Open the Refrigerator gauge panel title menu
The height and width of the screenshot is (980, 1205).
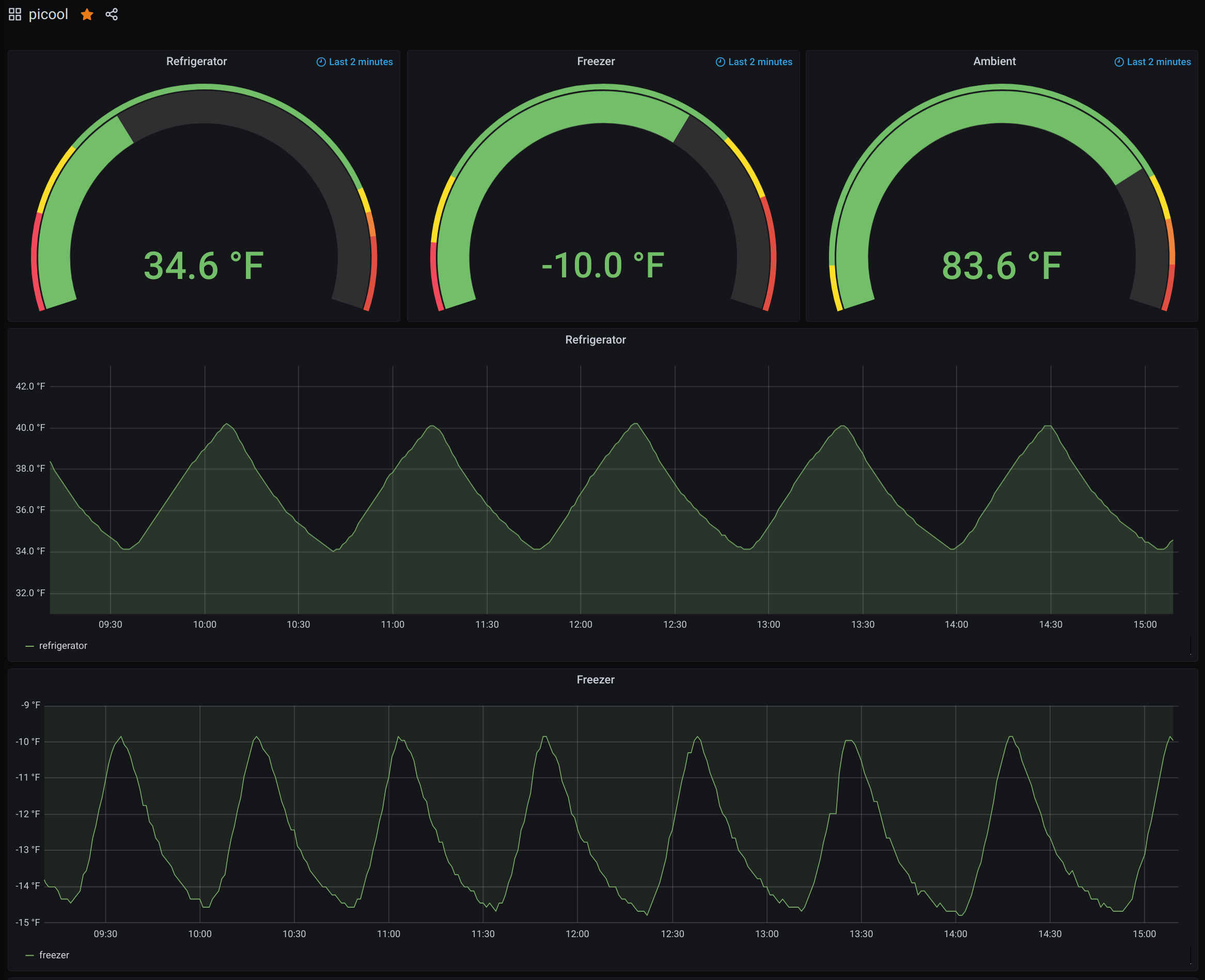tap(196, 61)
